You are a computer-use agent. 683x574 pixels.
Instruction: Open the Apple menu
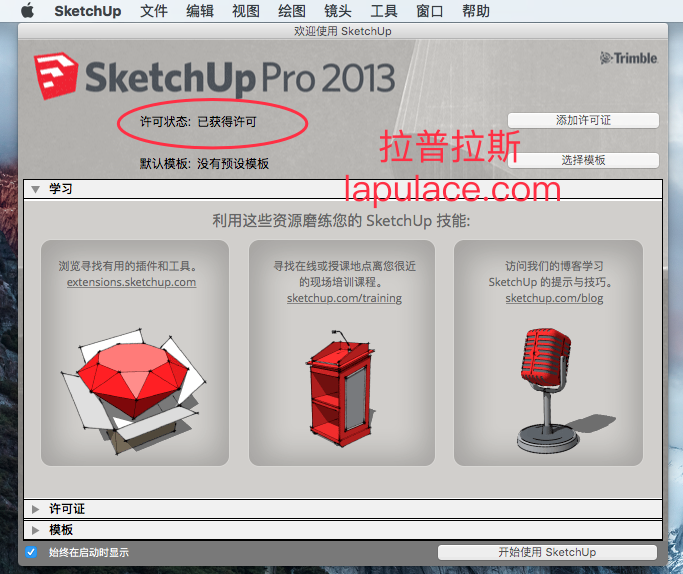(x=27, y=11)
